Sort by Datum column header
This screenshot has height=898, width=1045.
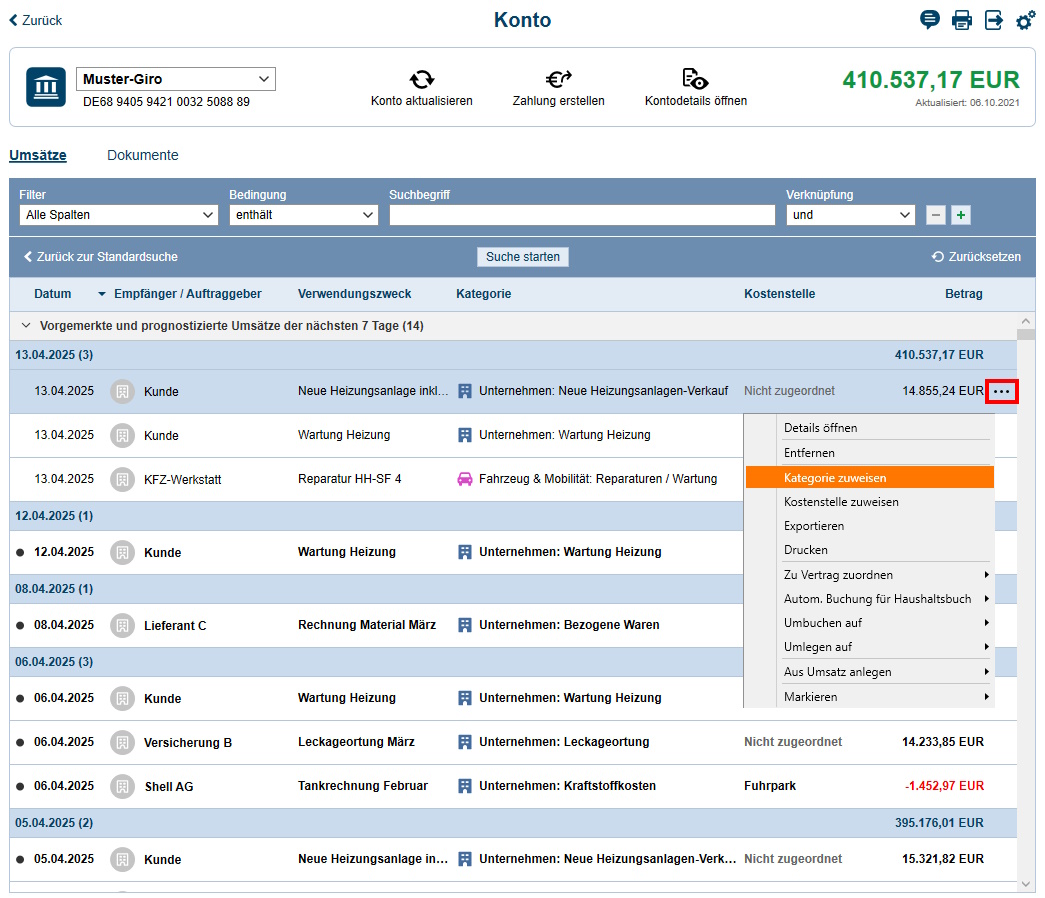[53, 294]
